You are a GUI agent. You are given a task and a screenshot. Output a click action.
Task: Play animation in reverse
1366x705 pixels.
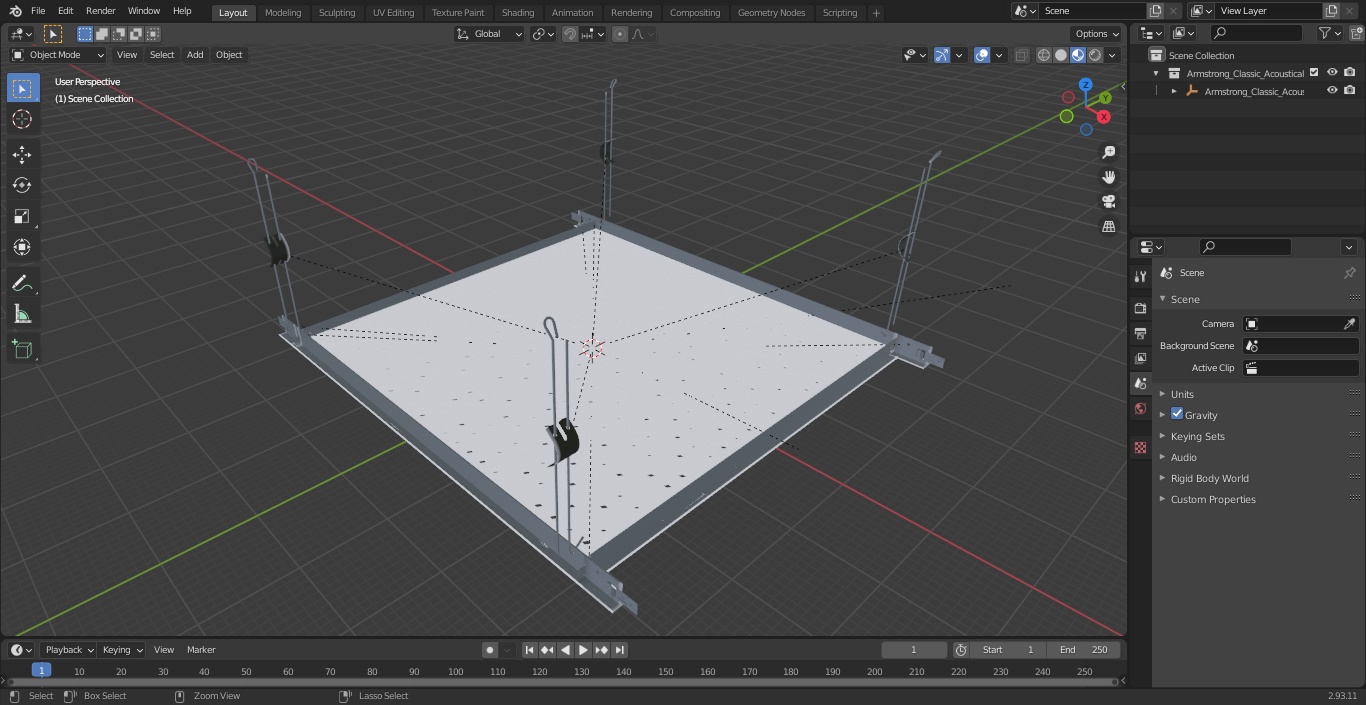tap(565, 650)
